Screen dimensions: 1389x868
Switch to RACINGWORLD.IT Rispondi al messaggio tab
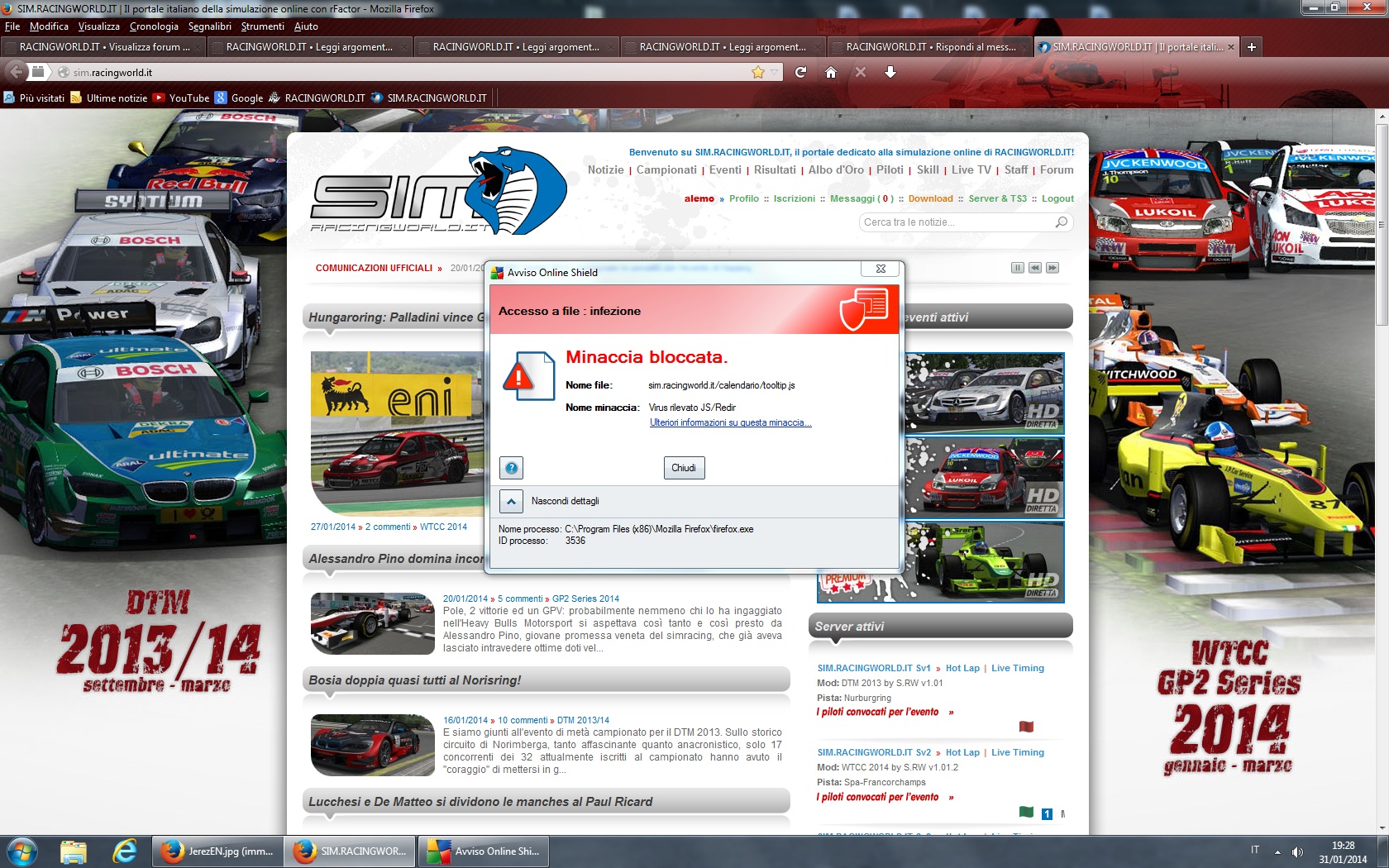(929, 47)
